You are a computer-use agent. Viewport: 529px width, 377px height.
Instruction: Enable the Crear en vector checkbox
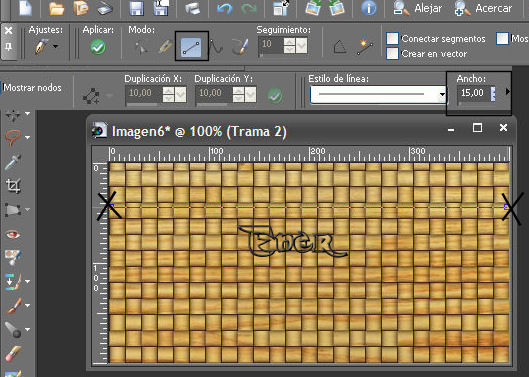392,53
